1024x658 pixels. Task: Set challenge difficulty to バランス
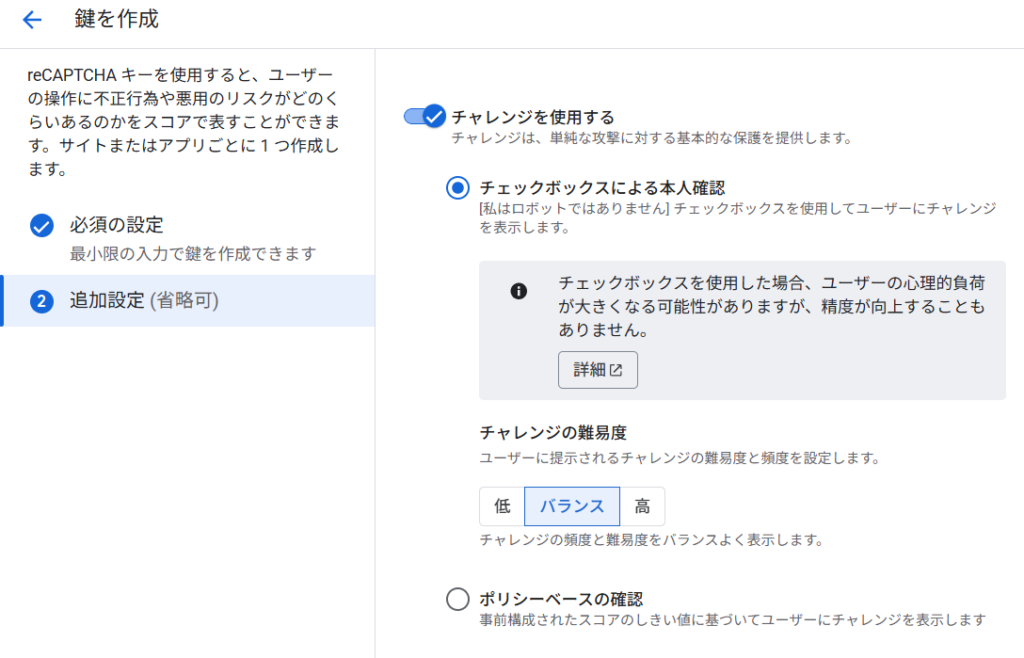pyautogui.click(x=572, y=506)
